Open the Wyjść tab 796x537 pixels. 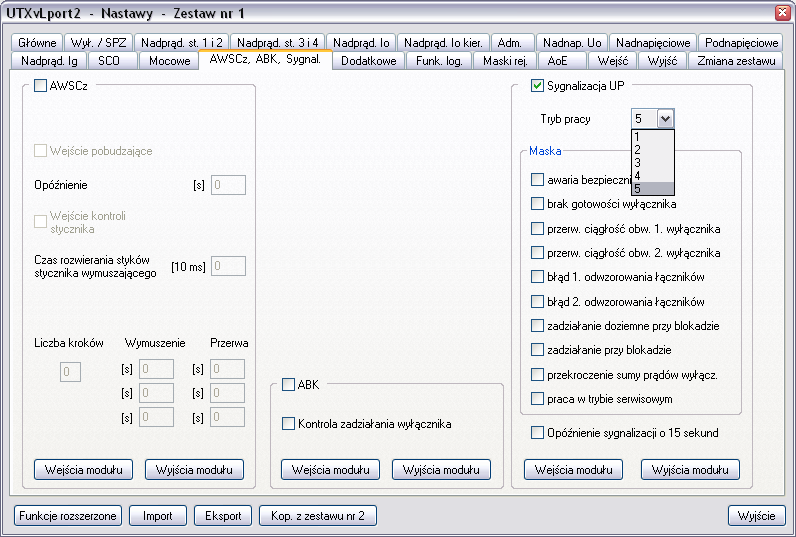click(x=662, y=61)
